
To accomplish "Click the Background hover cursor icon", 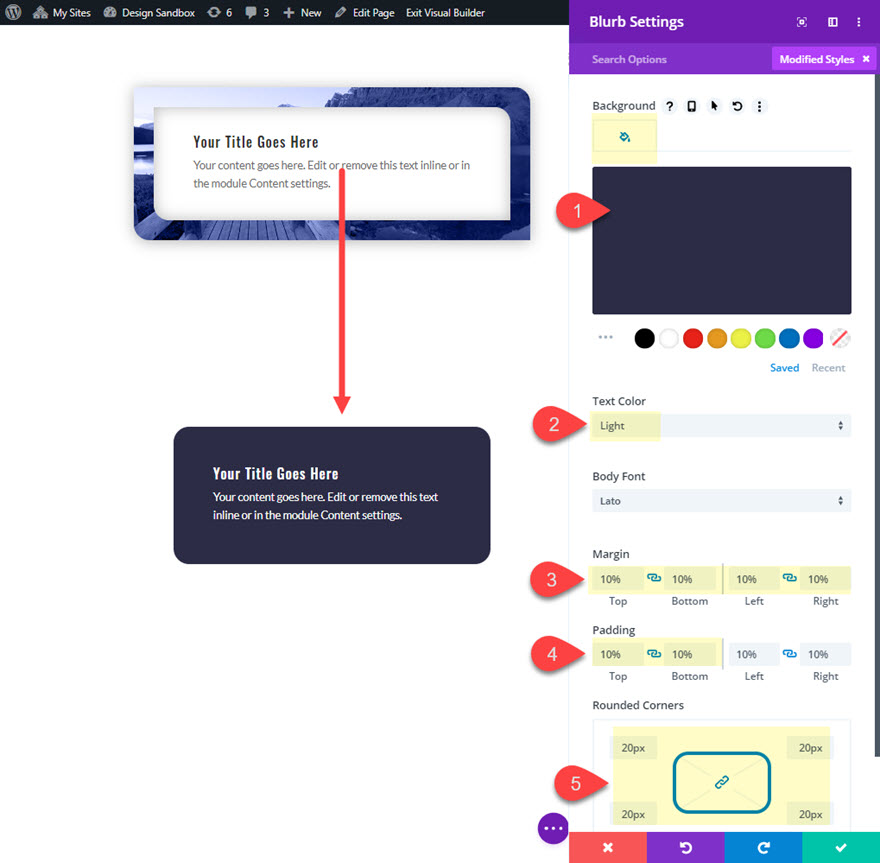I will click(714, 106).
